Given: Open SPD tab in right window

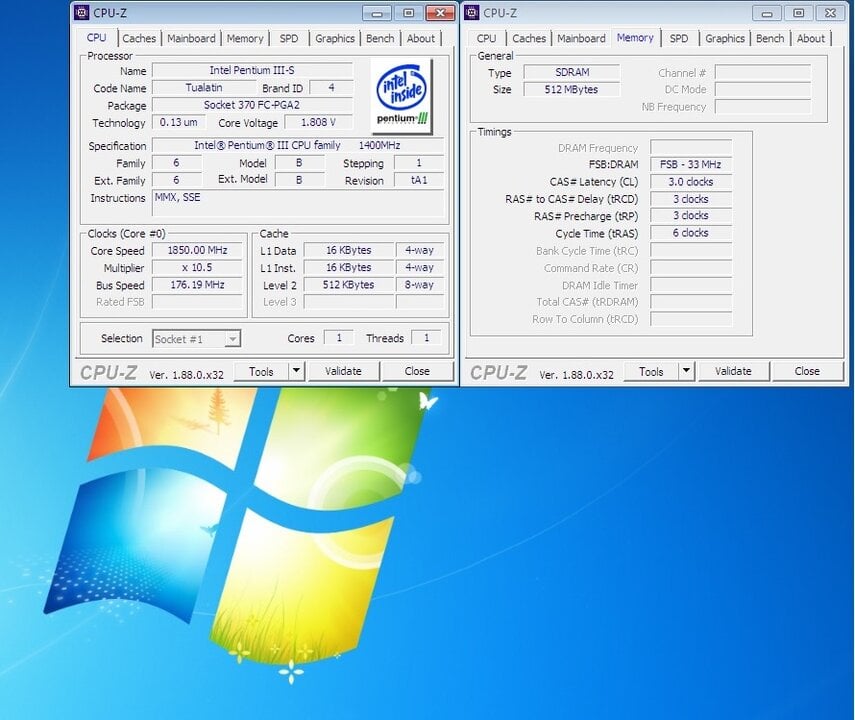Looking at the screenshot, I should 679,38.
